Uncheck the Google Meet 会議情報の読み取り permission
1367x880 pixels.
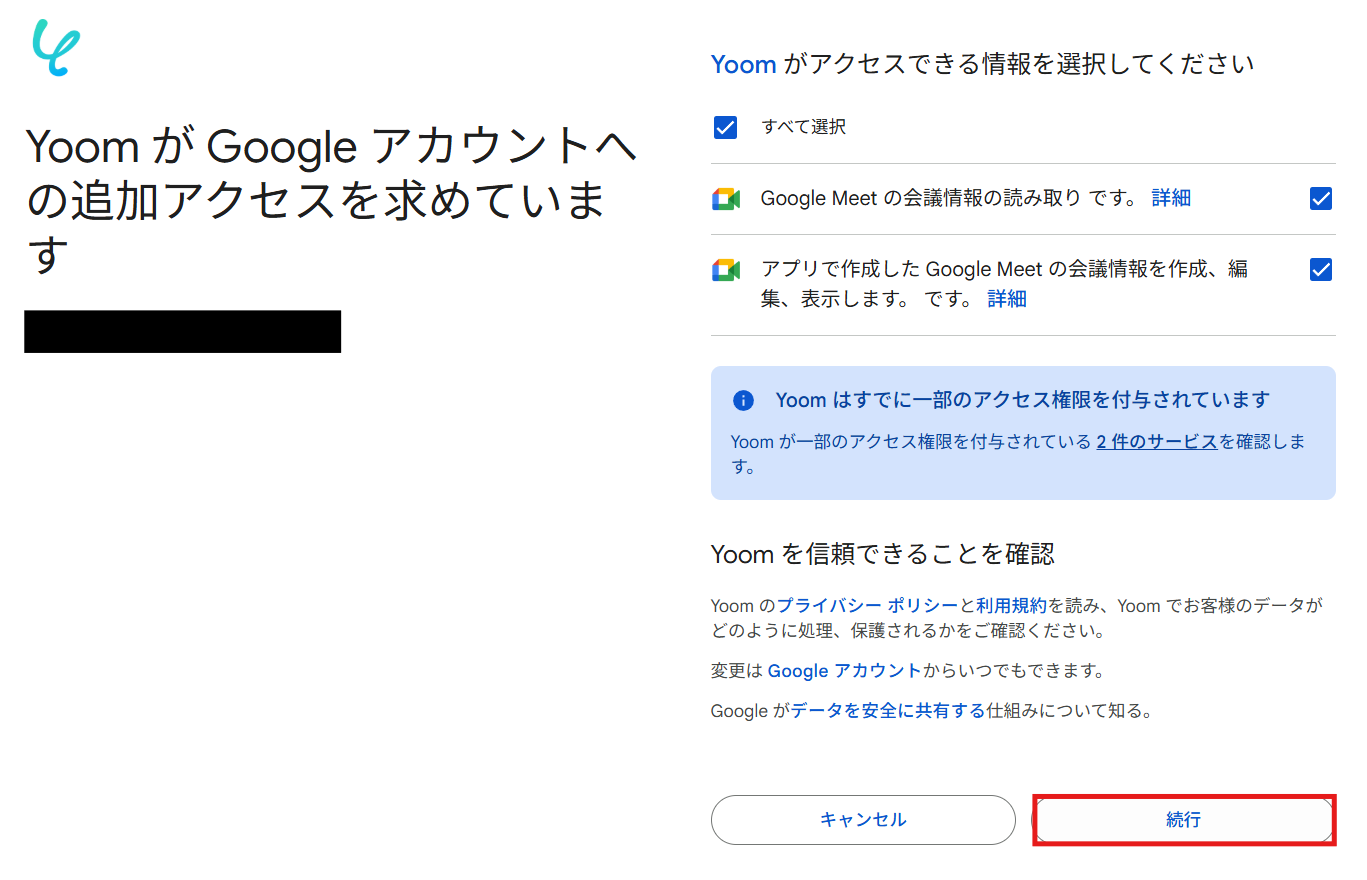(1320, 199)
